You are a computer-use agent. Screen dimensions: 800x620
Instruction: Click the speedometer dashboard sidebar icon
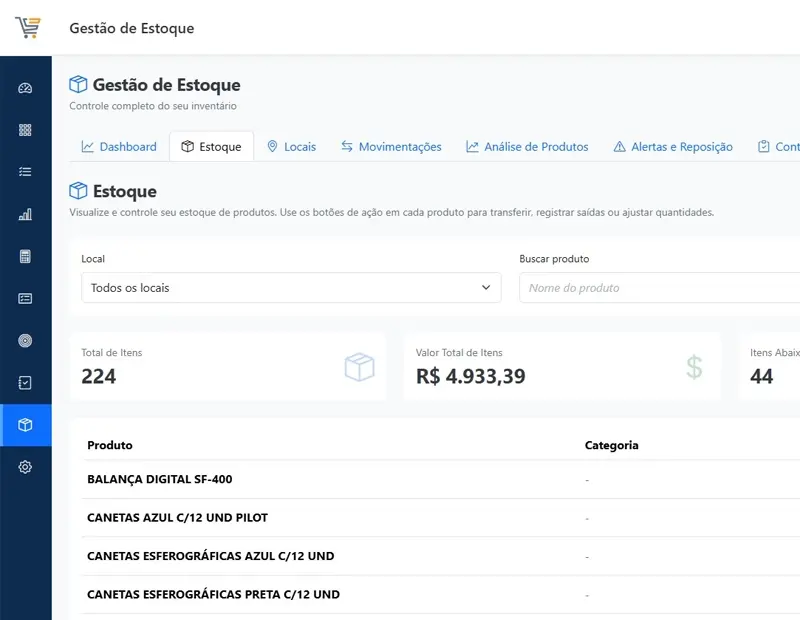pyautogui.click(x=25, y=88)
